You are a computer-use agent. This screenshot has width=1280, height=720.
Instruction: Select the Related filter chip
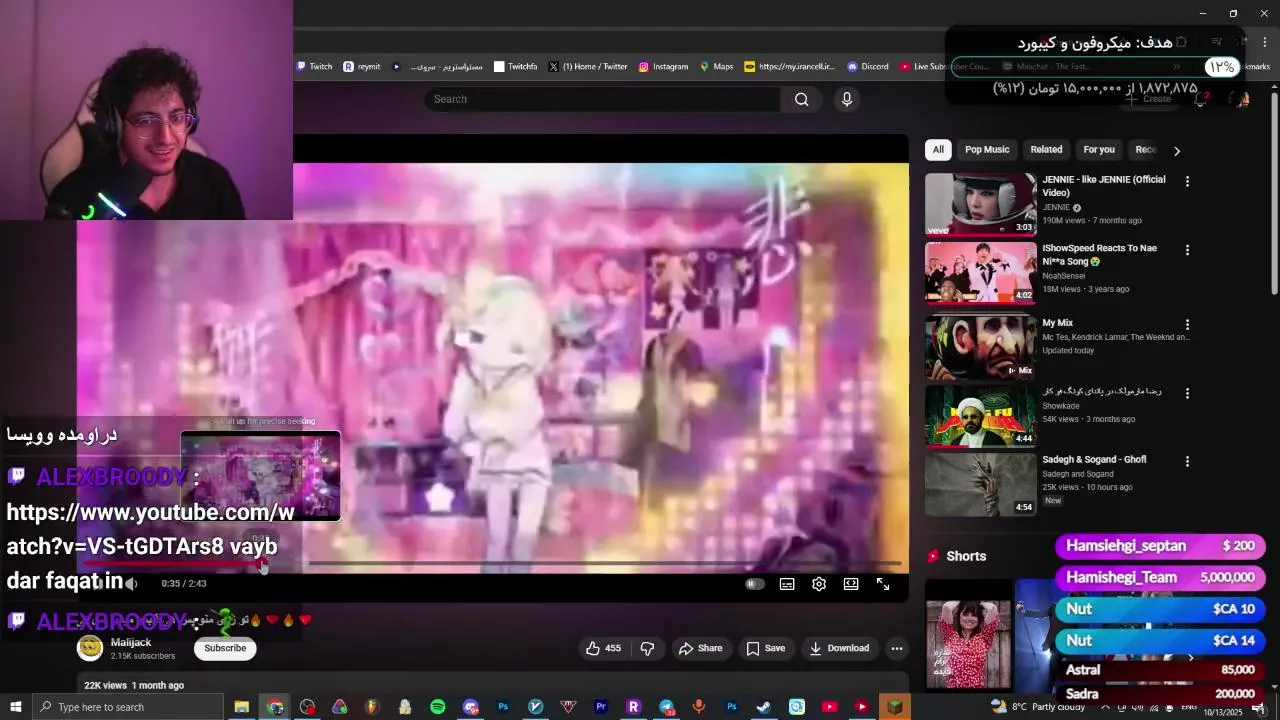point(1046,149)
